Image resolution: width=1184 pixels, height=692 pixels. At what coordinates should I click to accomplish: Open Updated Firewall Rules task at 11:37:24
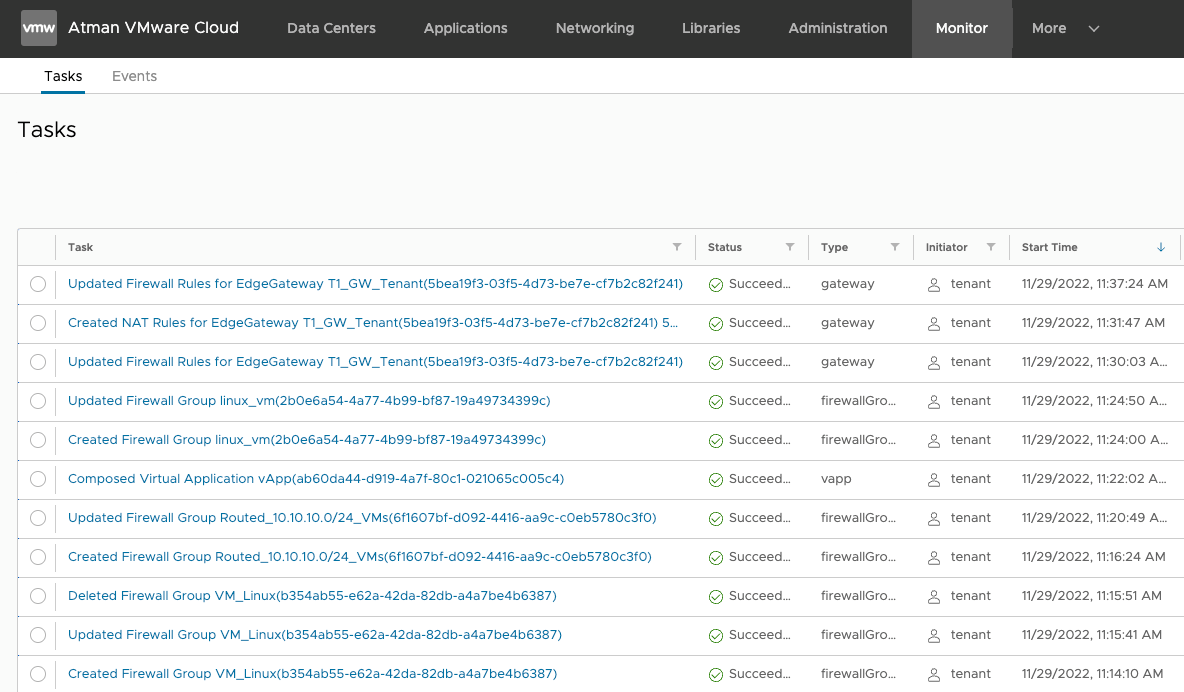tap(375, 284)
